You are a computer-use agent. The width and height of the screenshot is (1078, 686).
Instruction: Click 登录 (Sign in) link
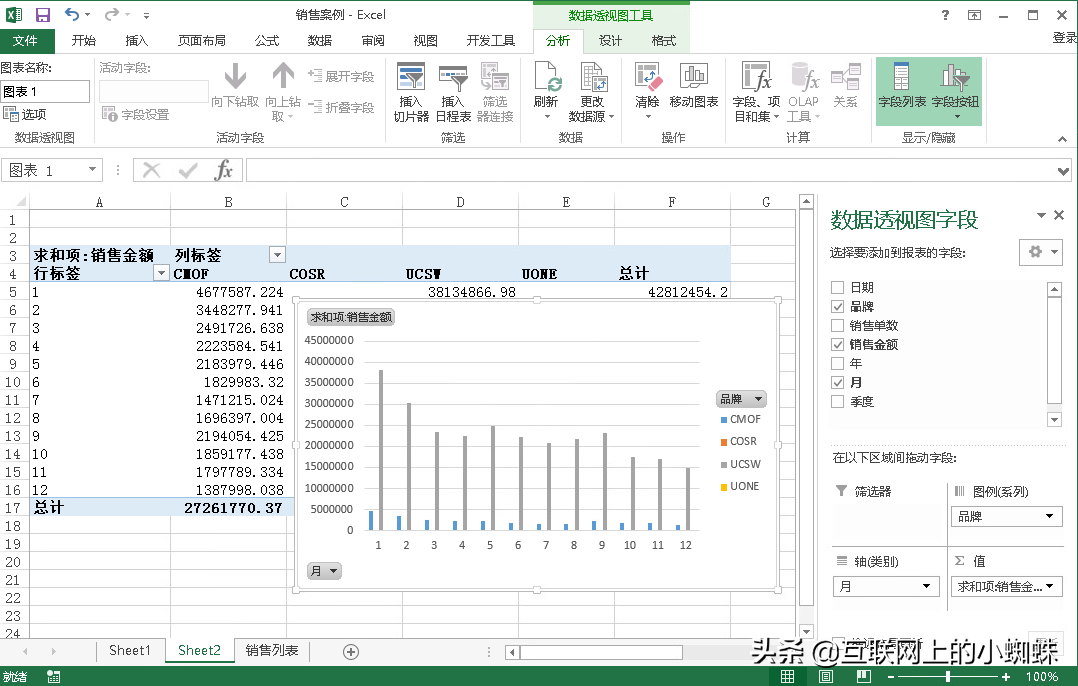(x=1064, y=38)
